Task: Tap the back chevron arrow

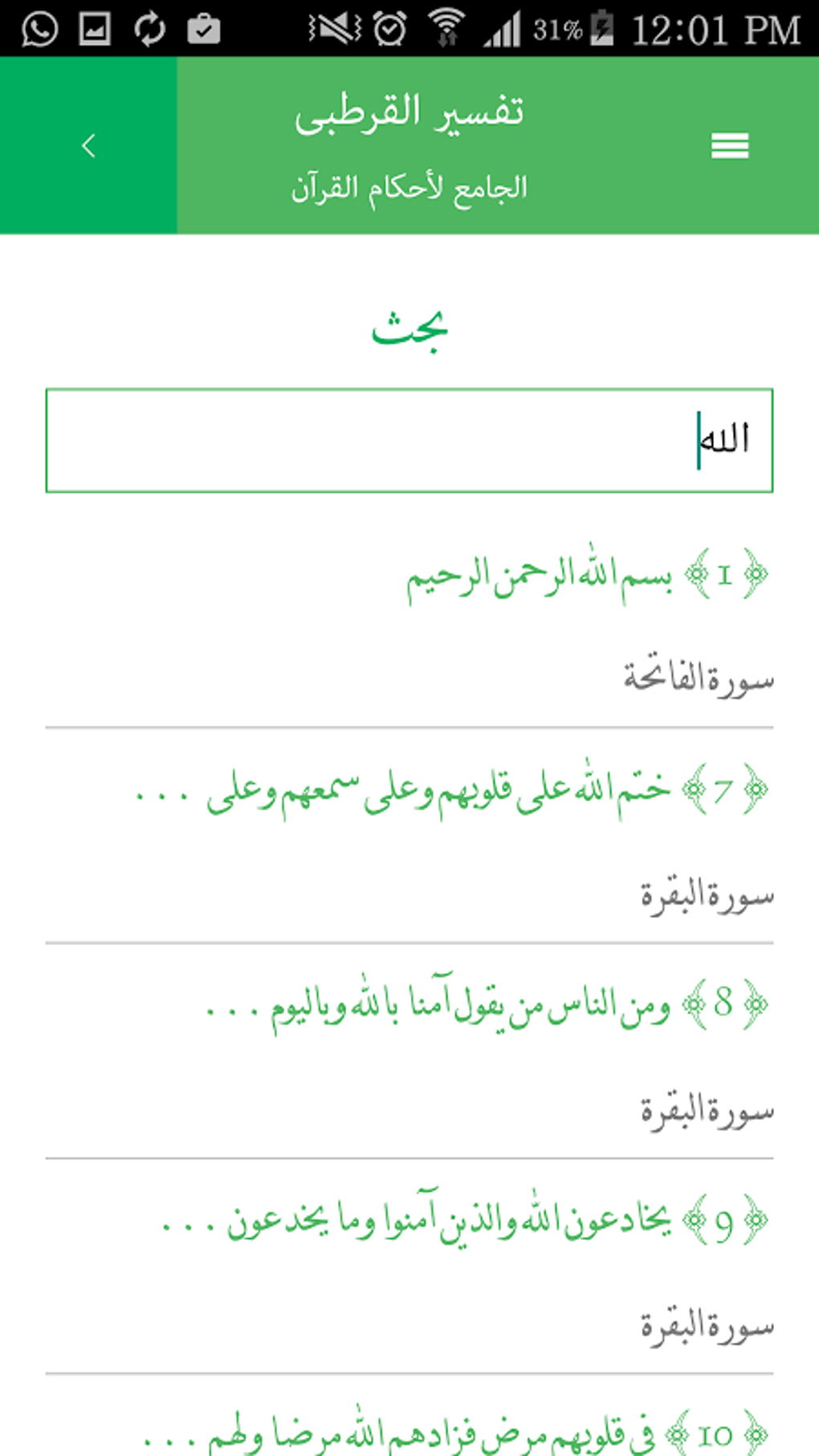Action: point(88,145)
